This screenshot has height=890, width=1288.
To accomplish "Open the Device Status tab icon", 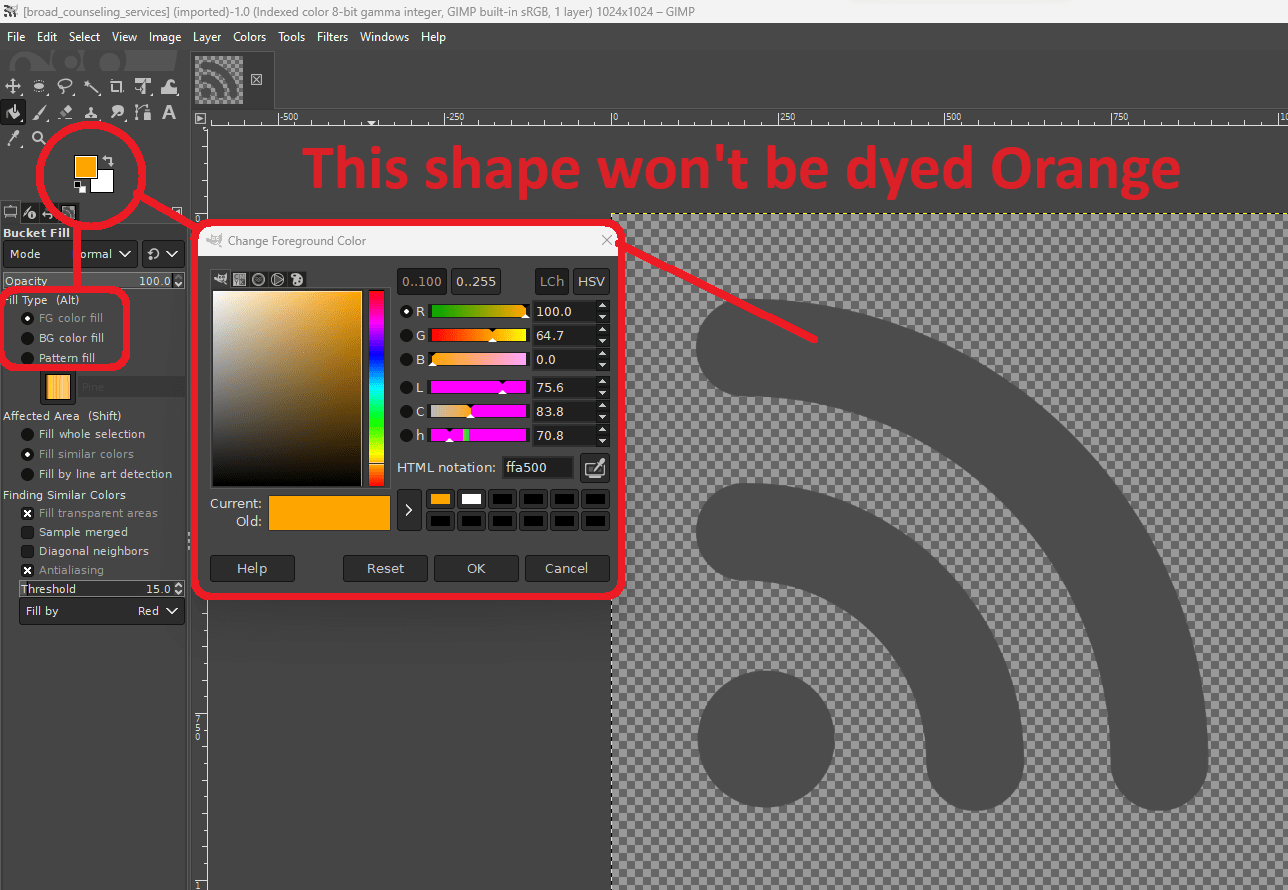I will [30, 212].
